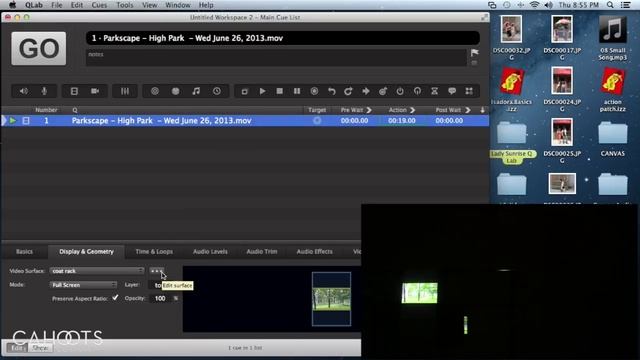
Task: Add a Script cue, last toolbar icon
Action: click(x=469, y=91)
